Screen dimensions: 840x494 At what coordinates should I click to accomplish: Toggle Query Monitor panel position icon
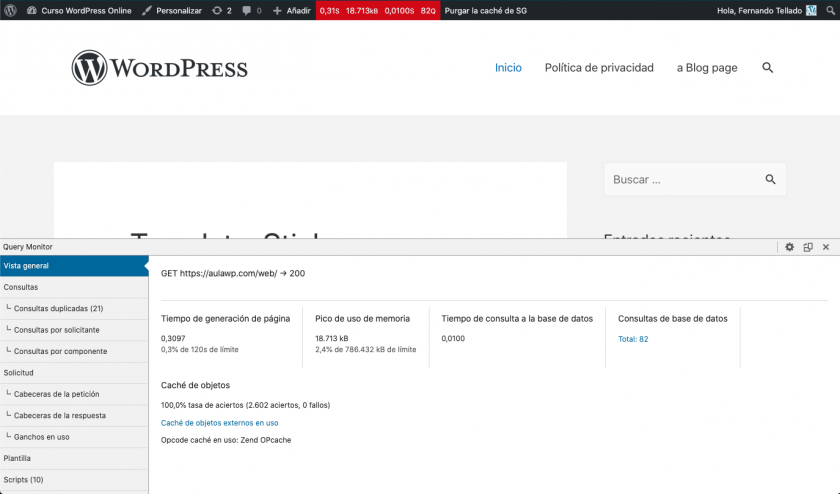tap(808, 247)
